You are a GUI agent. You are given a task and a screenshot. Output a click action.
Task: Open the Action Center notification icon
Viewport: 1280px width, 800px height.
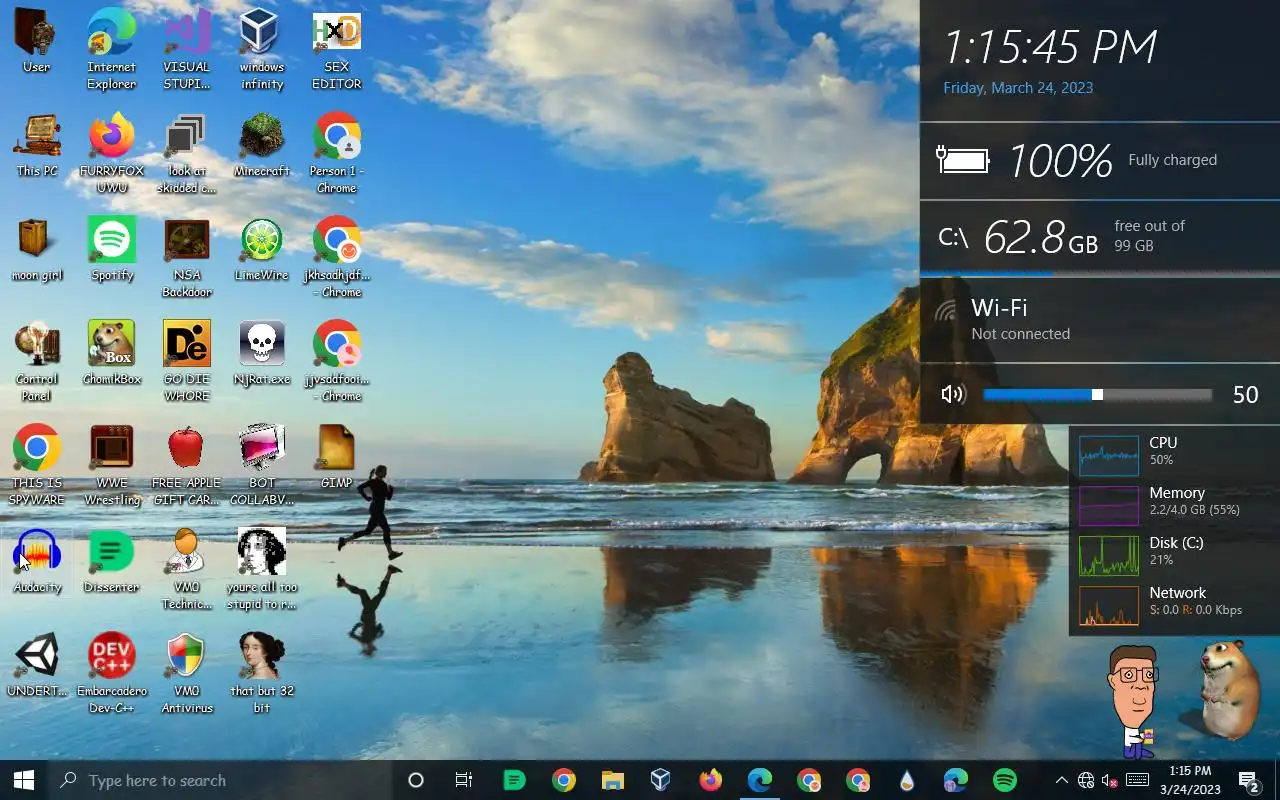(x=1249, y=780)
